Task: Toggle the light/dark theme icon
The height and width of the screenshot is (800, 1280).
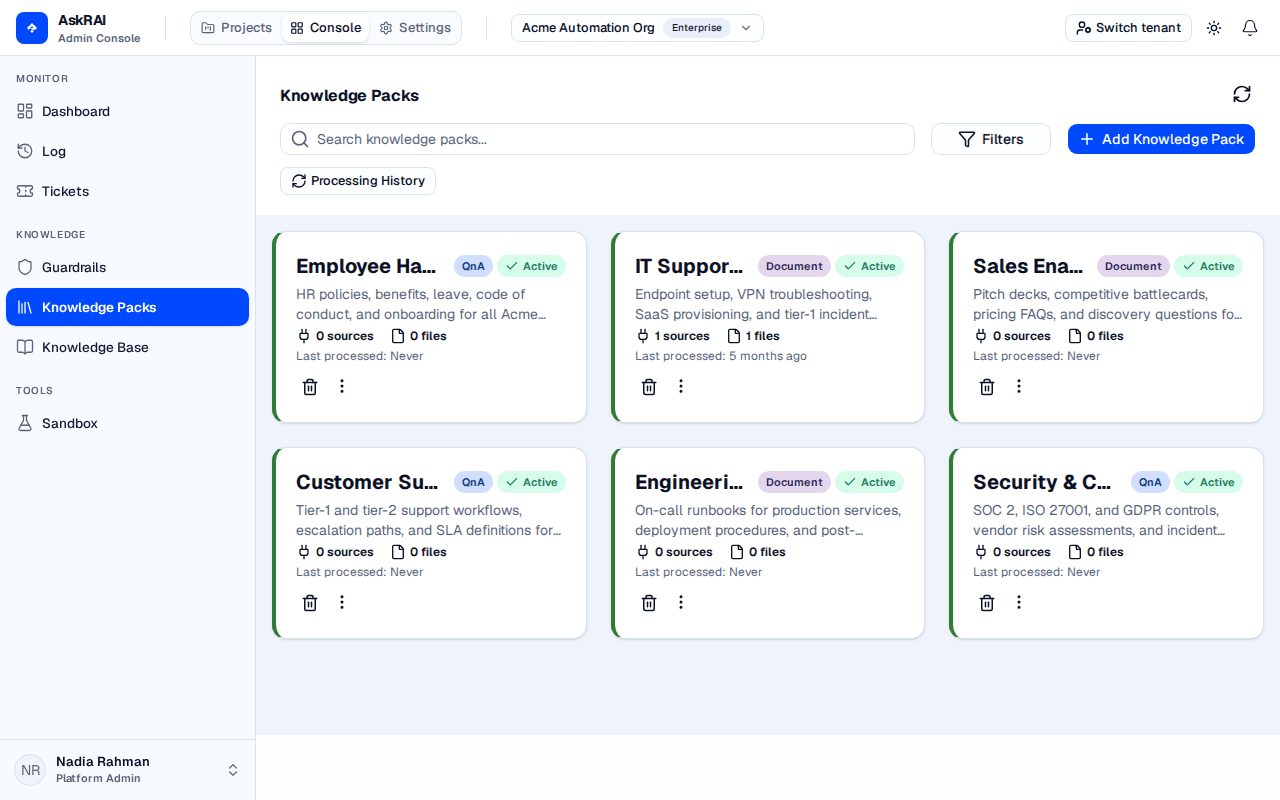Action: 1214,28
